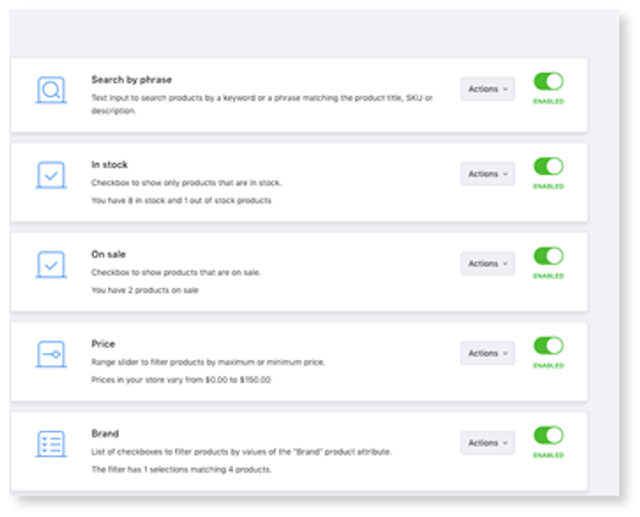Toggle the Price filter off
Screen dimensions: 640x517
point(548,346)
